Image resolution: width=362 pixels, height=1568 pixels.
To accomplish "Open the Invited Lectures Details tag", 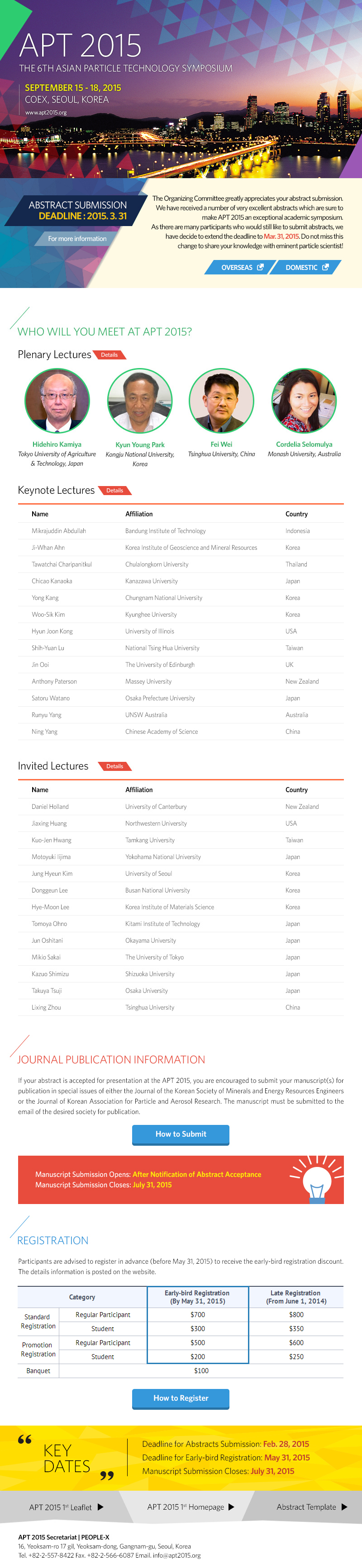I will (x=114, y=766).
